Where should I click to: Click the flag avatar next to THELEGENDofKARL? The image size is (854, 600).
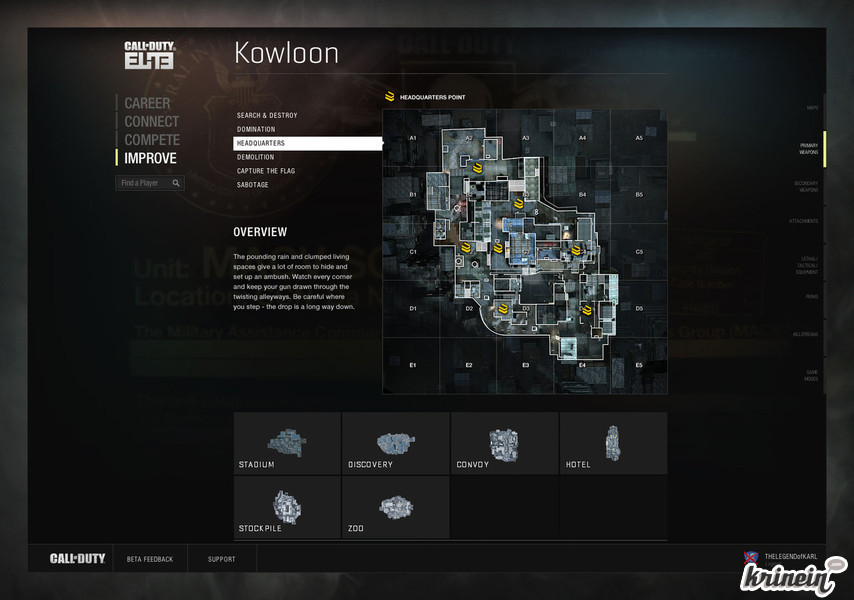(x=750, y=556)
